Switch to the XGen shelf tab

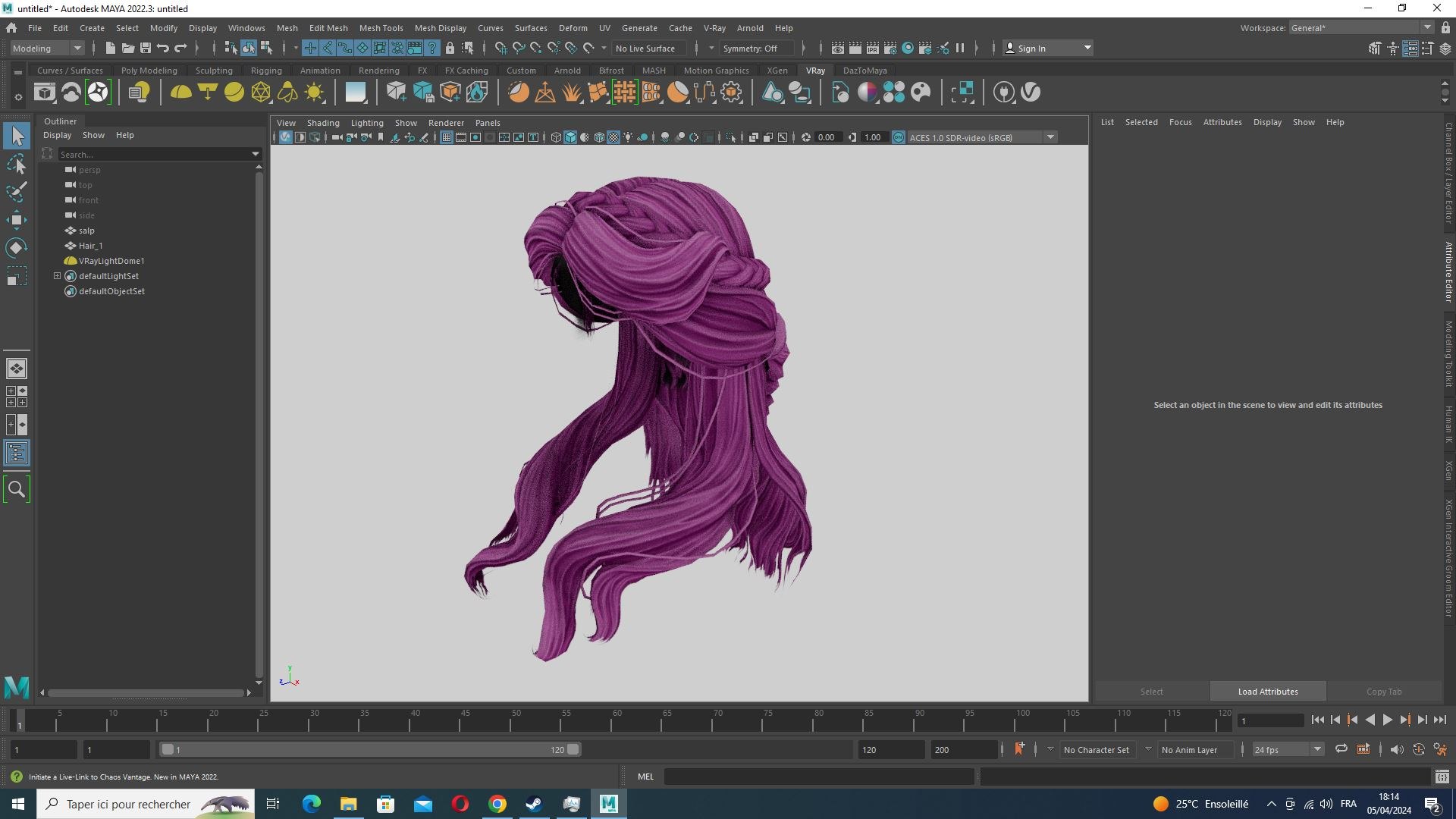[777, 71]
